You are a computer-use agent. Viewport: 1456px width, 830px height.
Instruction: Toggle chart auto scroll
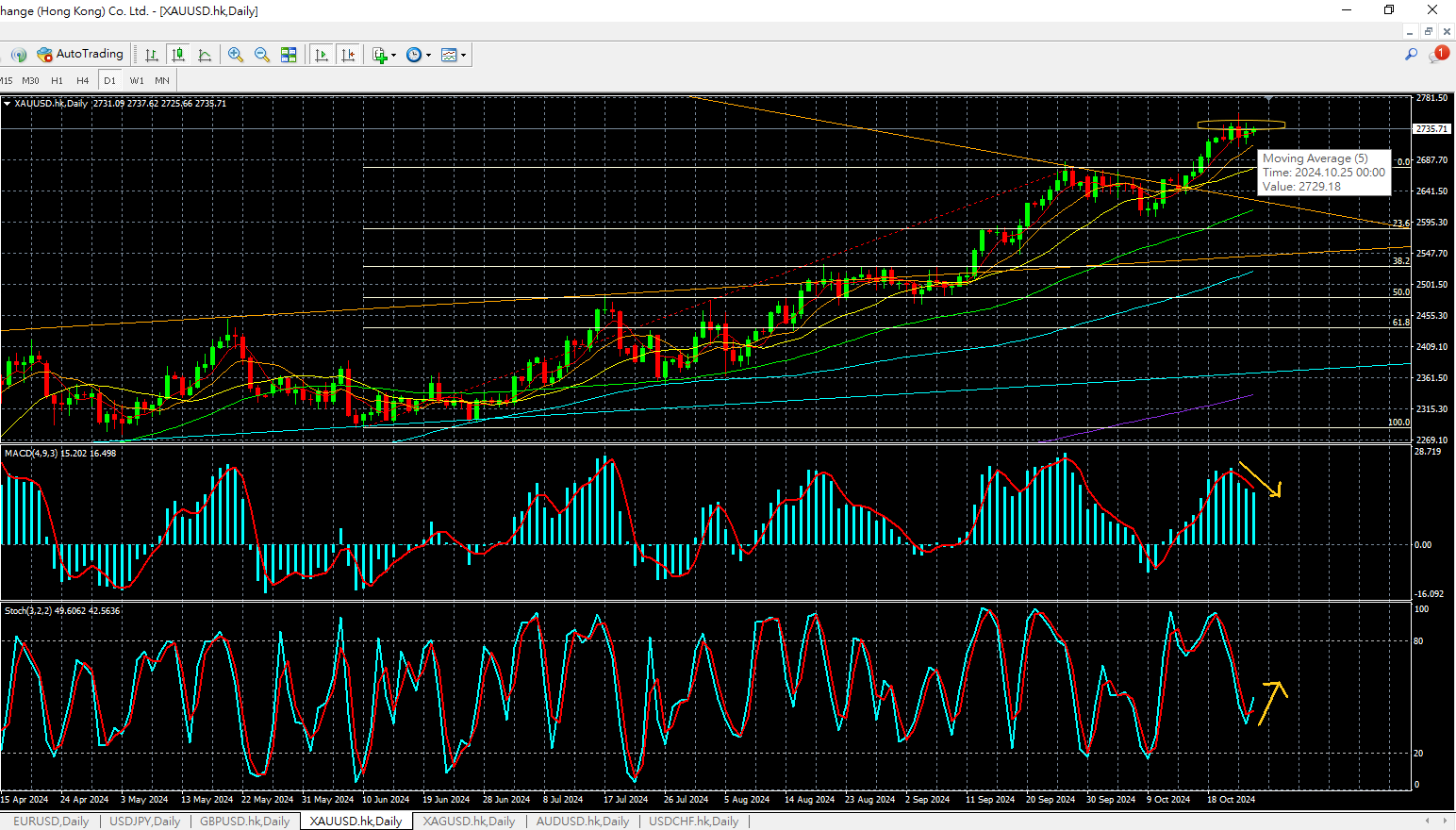322,55
